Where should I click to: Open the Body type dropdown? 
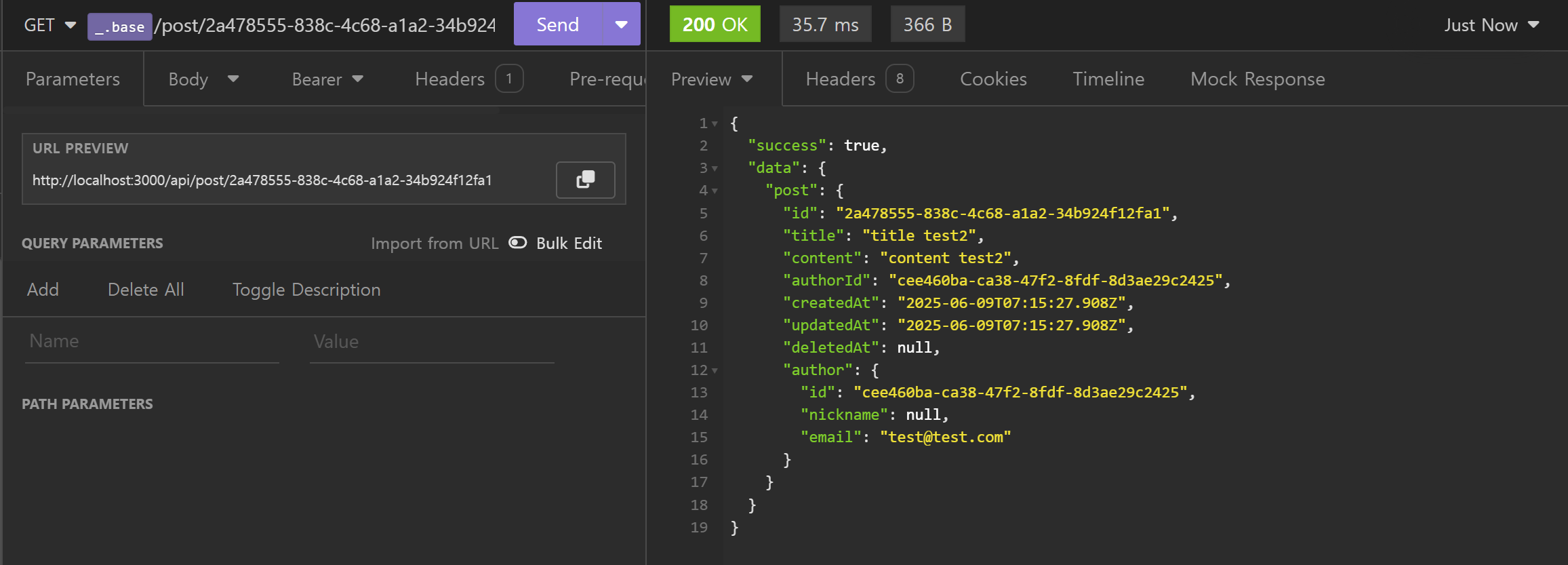[203, 79]
